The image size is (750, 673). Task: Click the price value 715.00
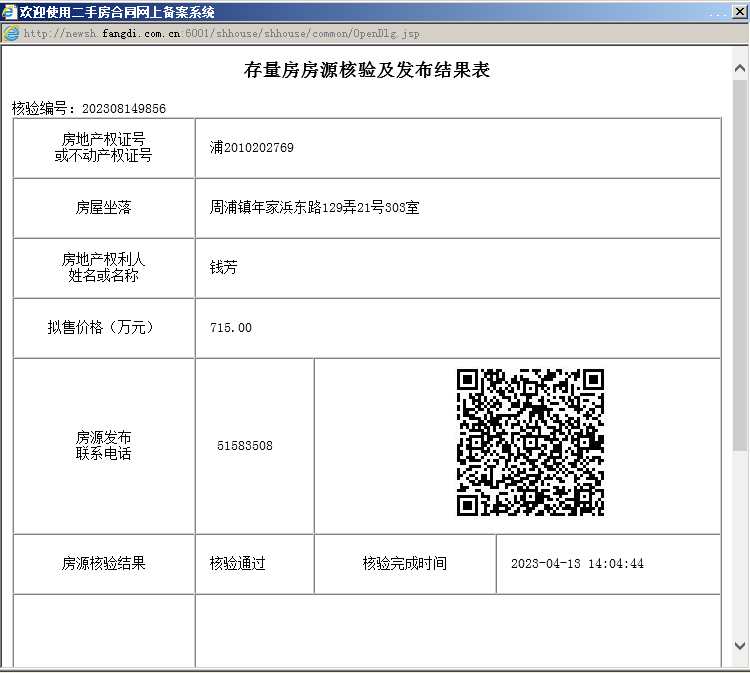tap(231, 328)
